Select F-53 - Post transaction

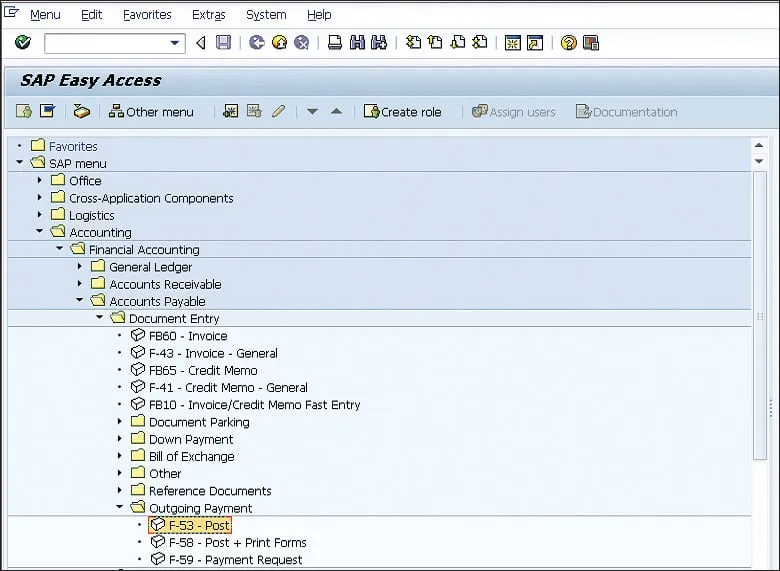tap(199, 525)
